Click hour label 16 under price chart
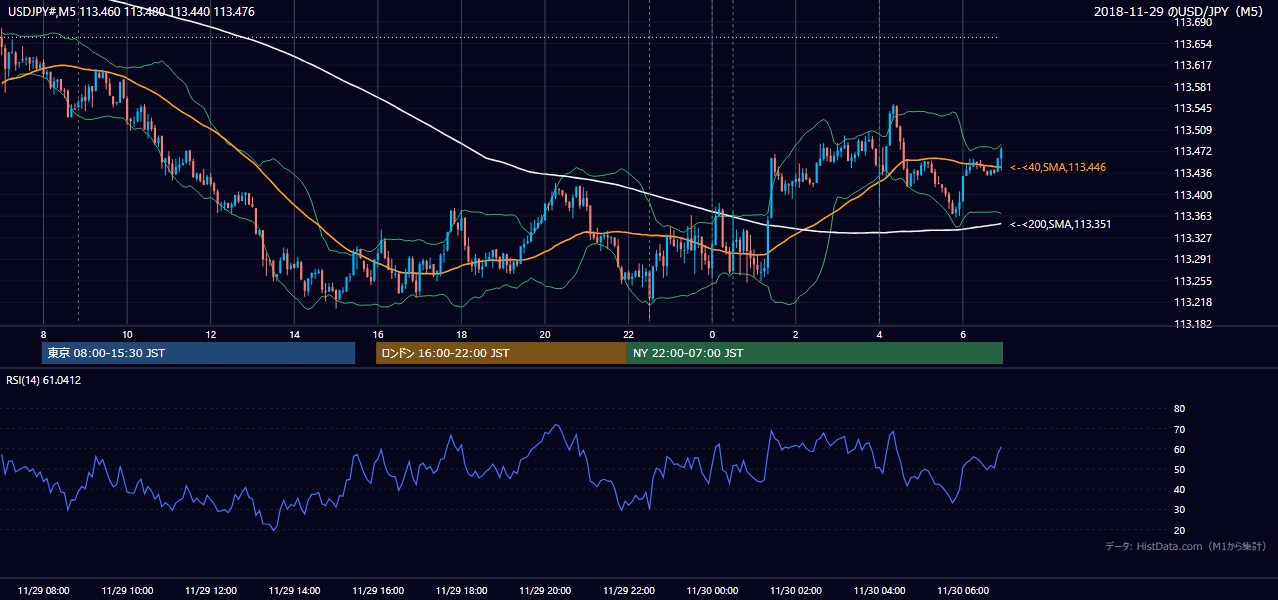1278x600 pixels. [378, 333]
